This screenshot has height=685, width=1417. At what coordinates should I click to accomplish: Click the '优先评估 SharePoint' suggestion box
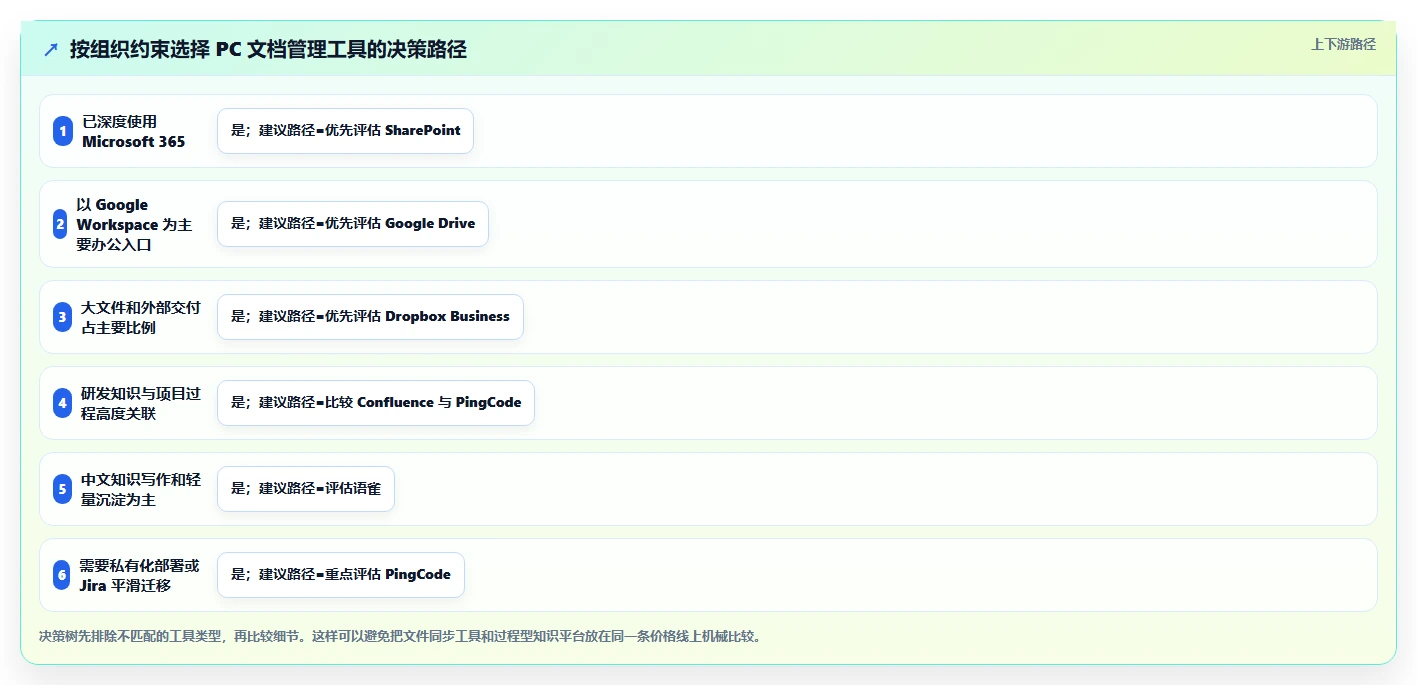[x=345, y=131]
